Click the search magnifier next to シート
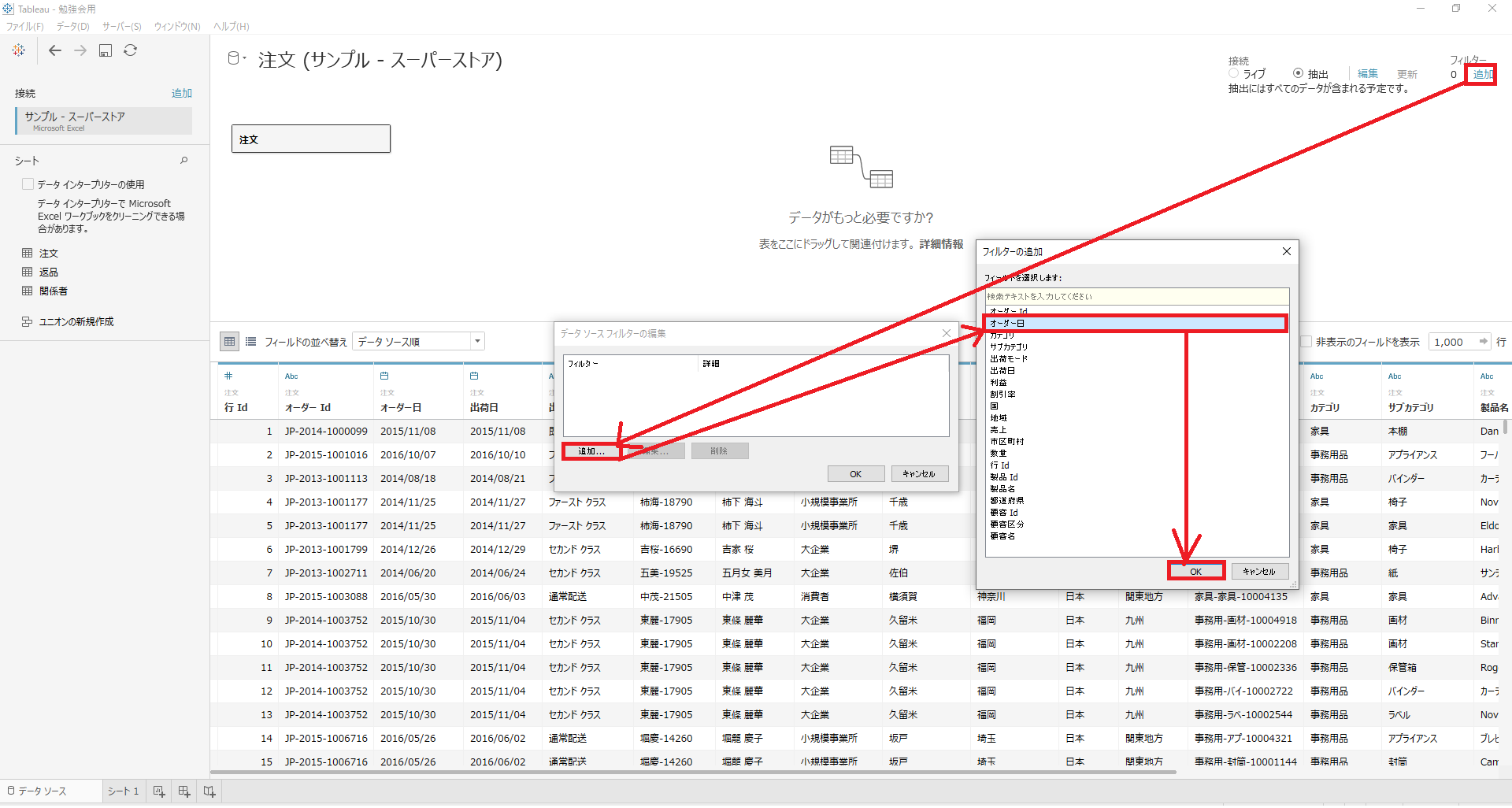 point(184,161)
